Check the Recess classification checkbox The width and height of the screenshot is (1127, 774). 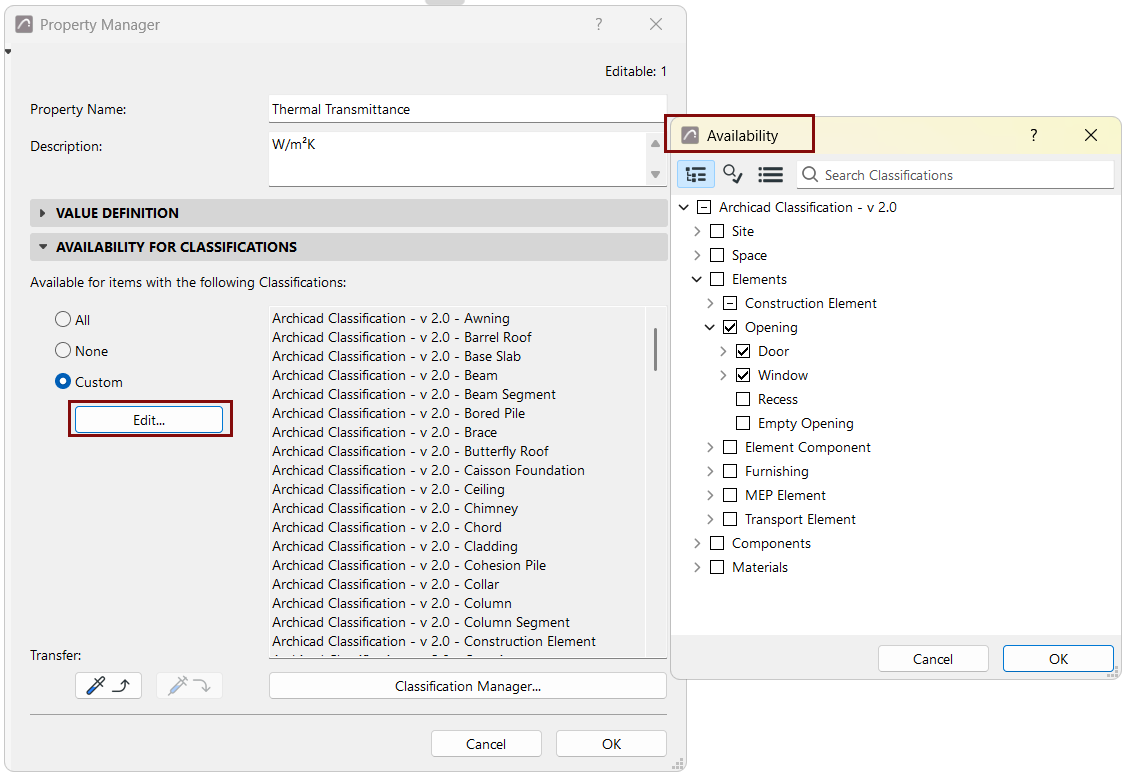click(743, 400)
